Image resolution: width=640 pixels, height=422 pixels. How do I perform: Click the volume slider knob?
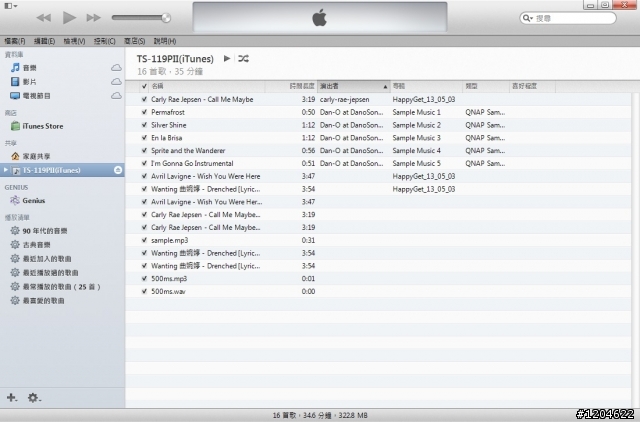(x=166, y=18)
